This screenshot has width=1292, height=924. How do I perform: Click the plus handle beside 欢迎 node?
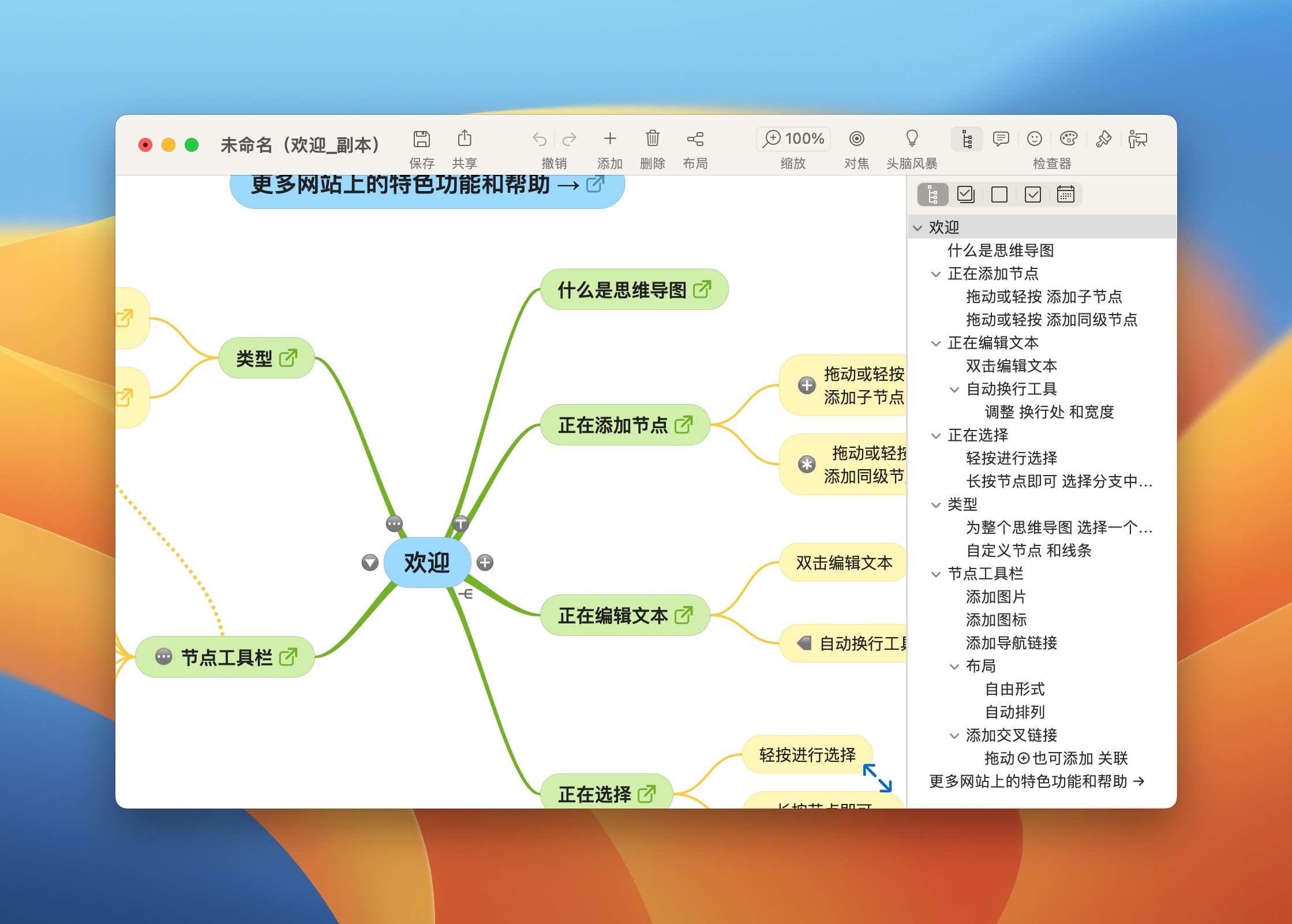point(485,563)
